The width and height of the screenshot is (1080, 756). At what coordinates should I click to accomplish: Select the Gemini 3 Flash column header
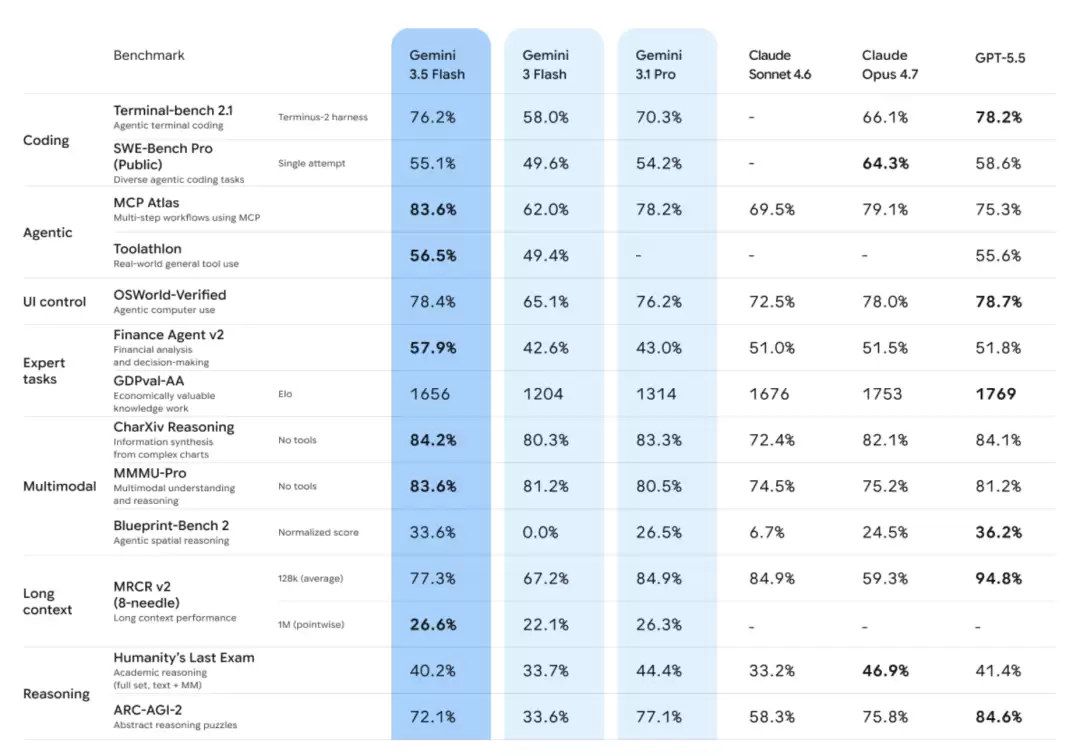[545, 65]
